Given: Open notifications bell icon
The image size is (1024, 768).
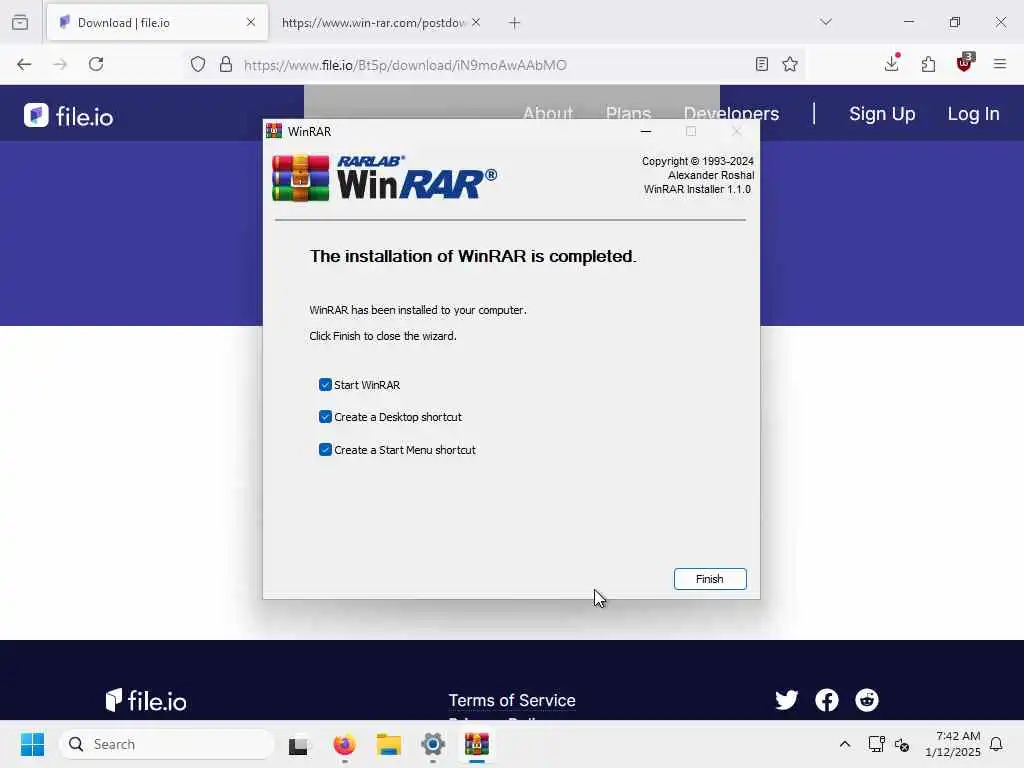Looking at the screenshot, I should [x=996, y=744].
